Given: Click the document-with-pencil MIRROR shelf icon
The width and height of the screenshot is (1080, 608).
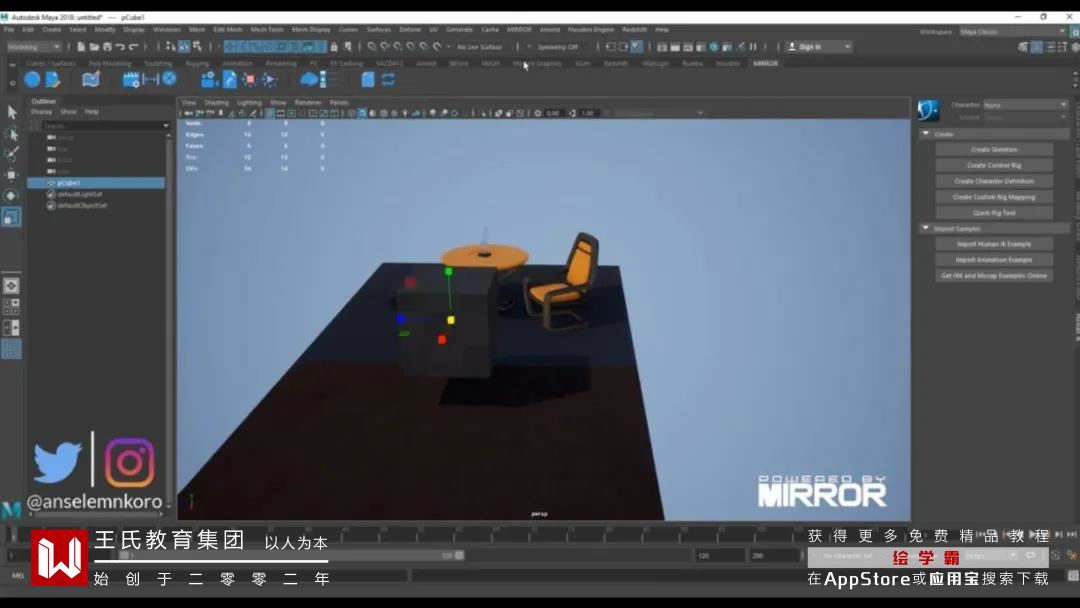Looking at the screenshot, I should tap(53, 80).
